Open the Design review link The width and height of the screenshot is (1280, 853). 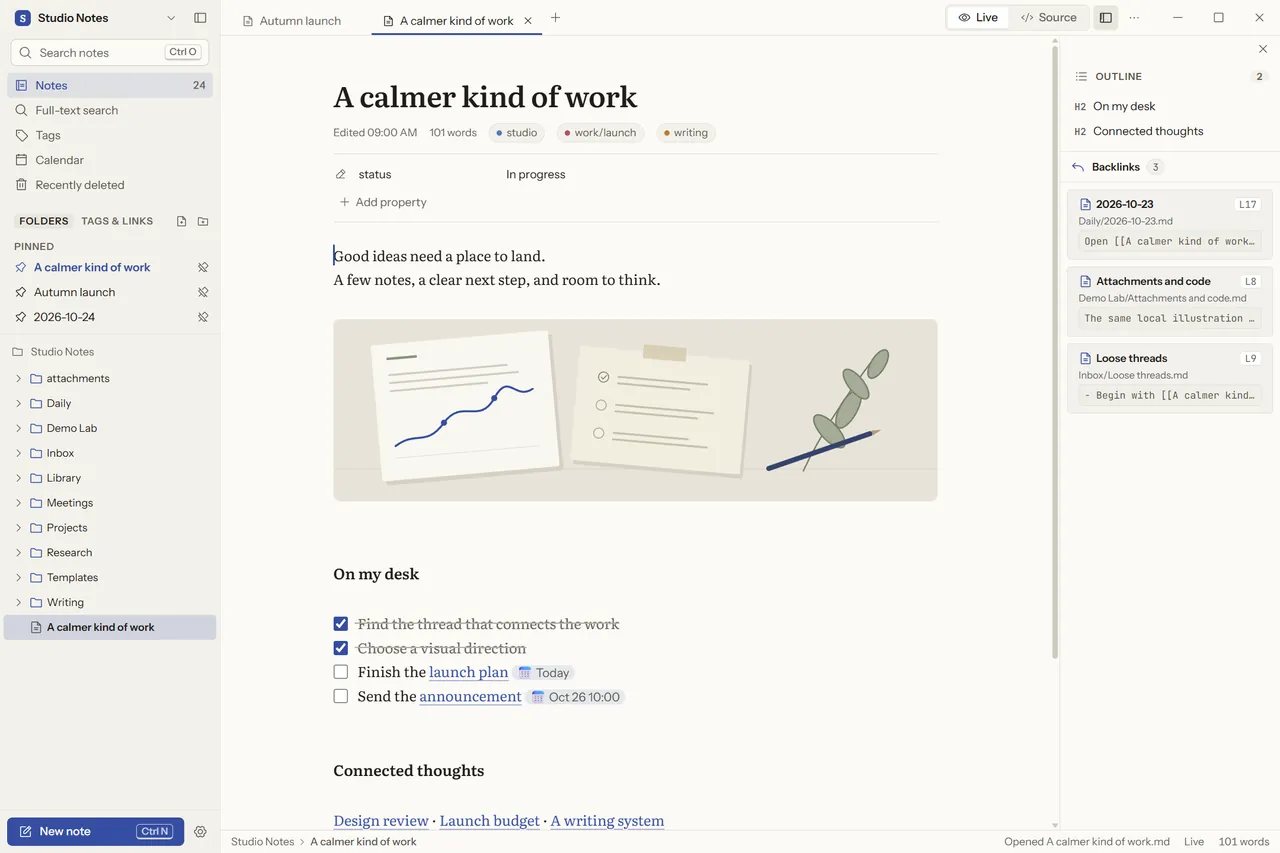[x=381, y=821]
